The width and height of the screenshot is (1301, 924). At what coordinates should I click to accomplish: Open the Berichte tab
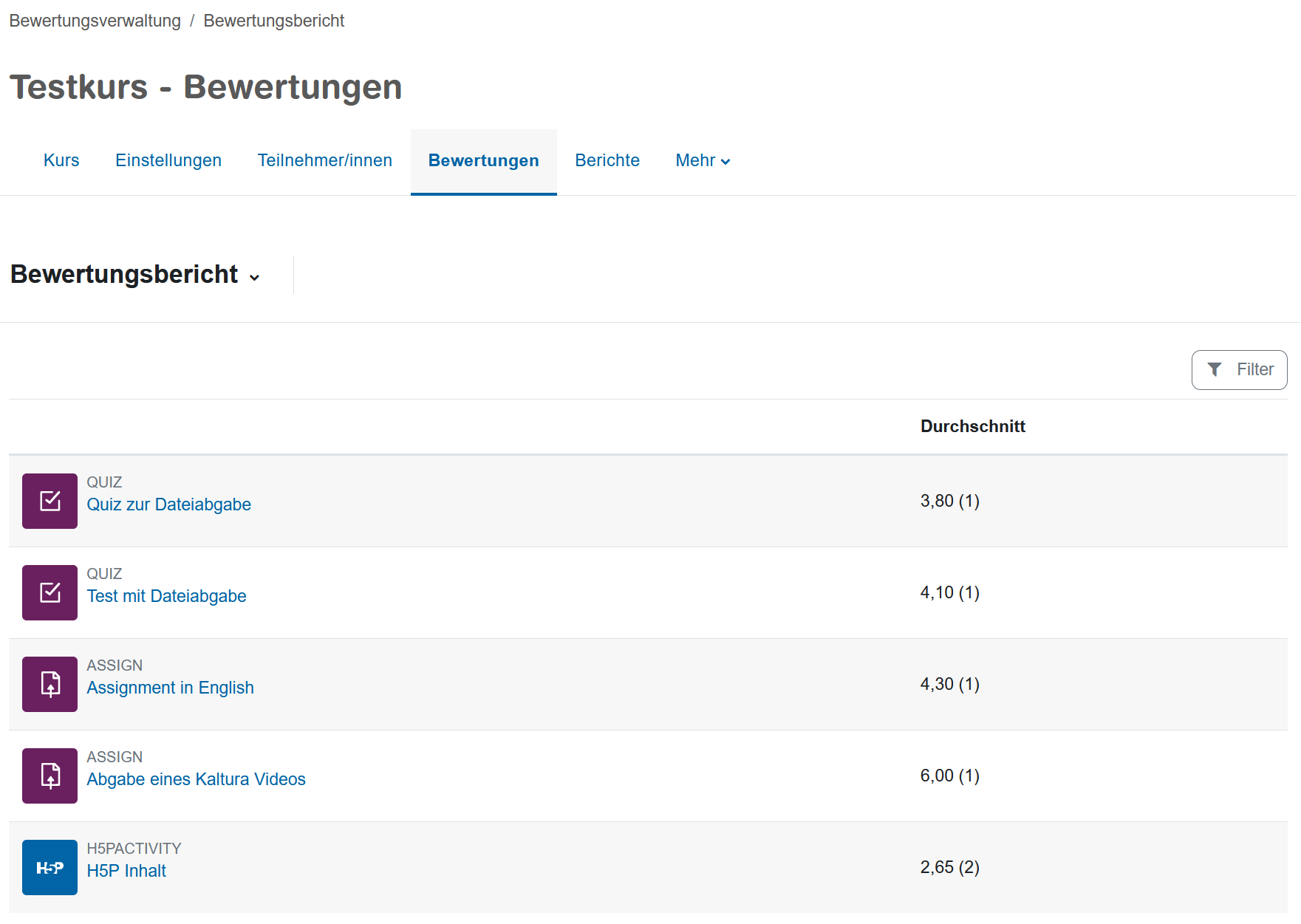(x=607, y=160)
